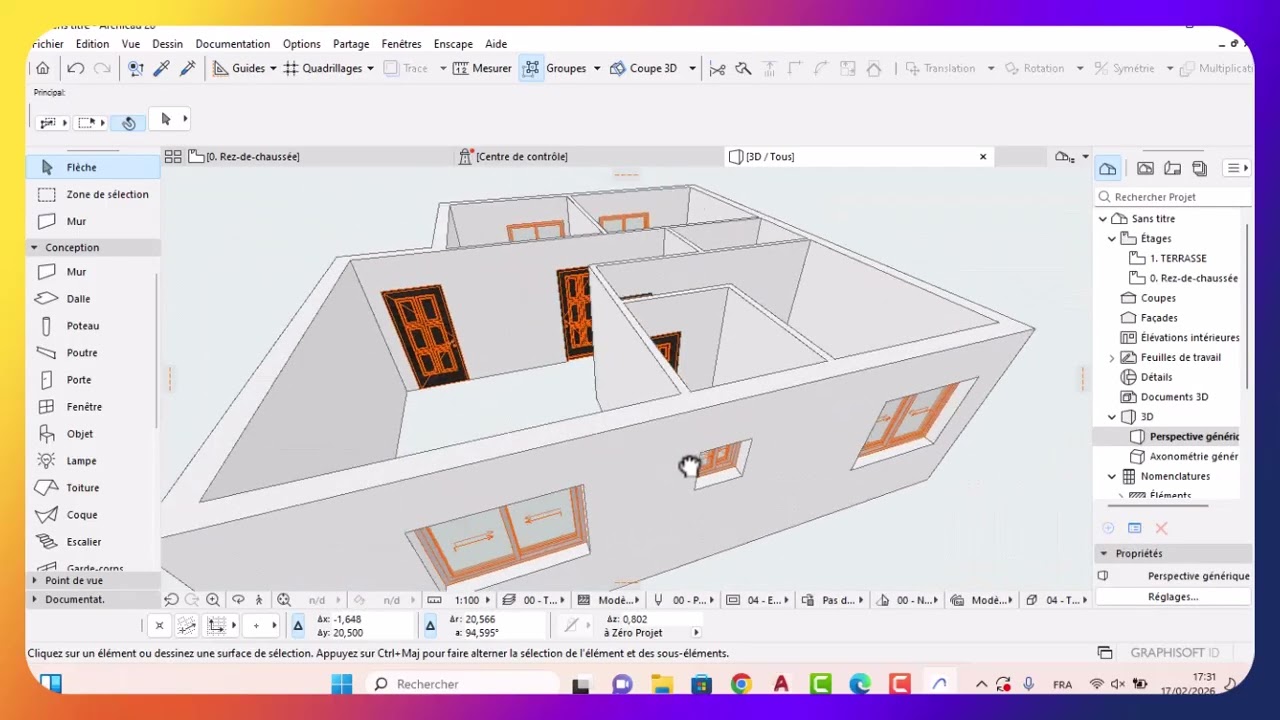Viewport: 1280px width, 720px height.
Task: Open the Enscape menu
Action: pyautogui.click(x=453, y=44)
